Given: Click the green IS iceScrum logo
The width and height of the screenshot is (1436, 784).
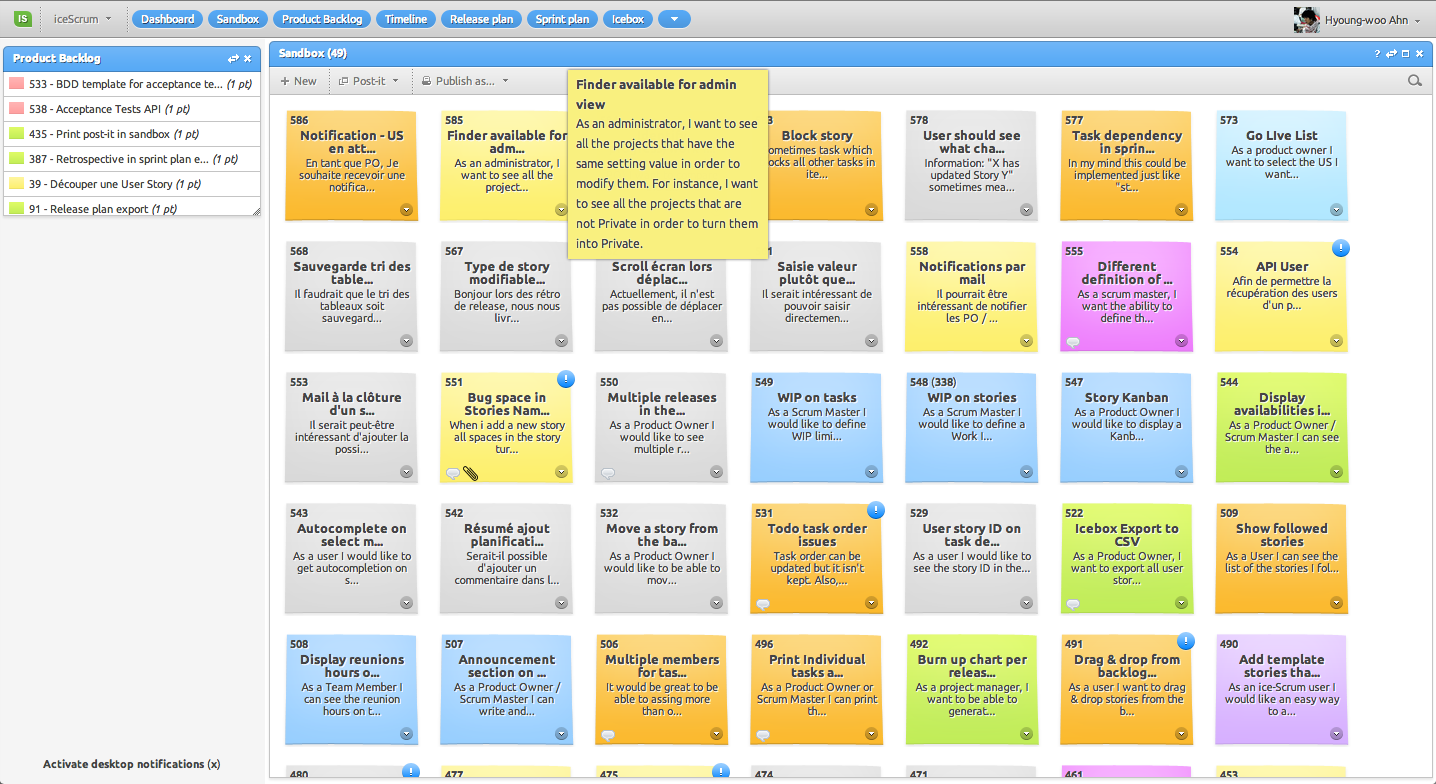Looking at the screenshot, I should click(x=22, y=19).
